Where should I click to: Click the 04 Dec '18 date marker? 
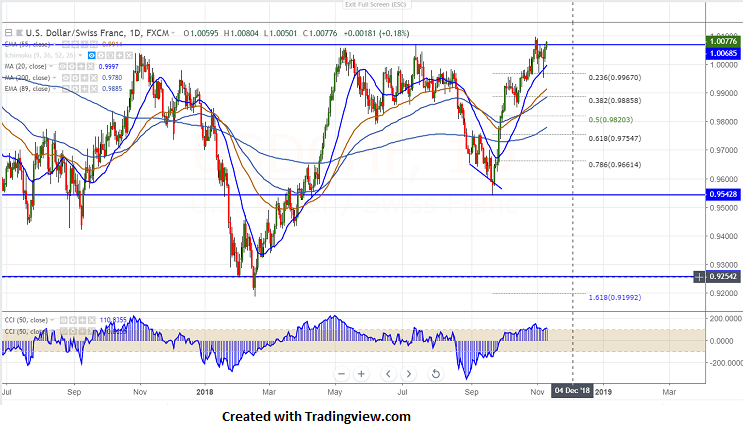tap(572, 391)
